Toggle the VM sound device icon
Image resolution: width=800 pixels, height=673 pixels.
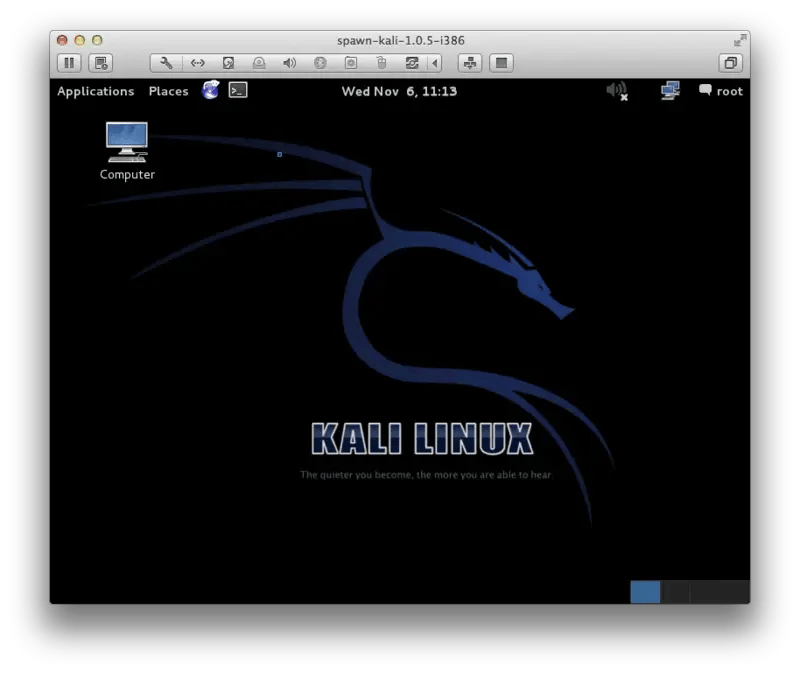coord(290,63)
